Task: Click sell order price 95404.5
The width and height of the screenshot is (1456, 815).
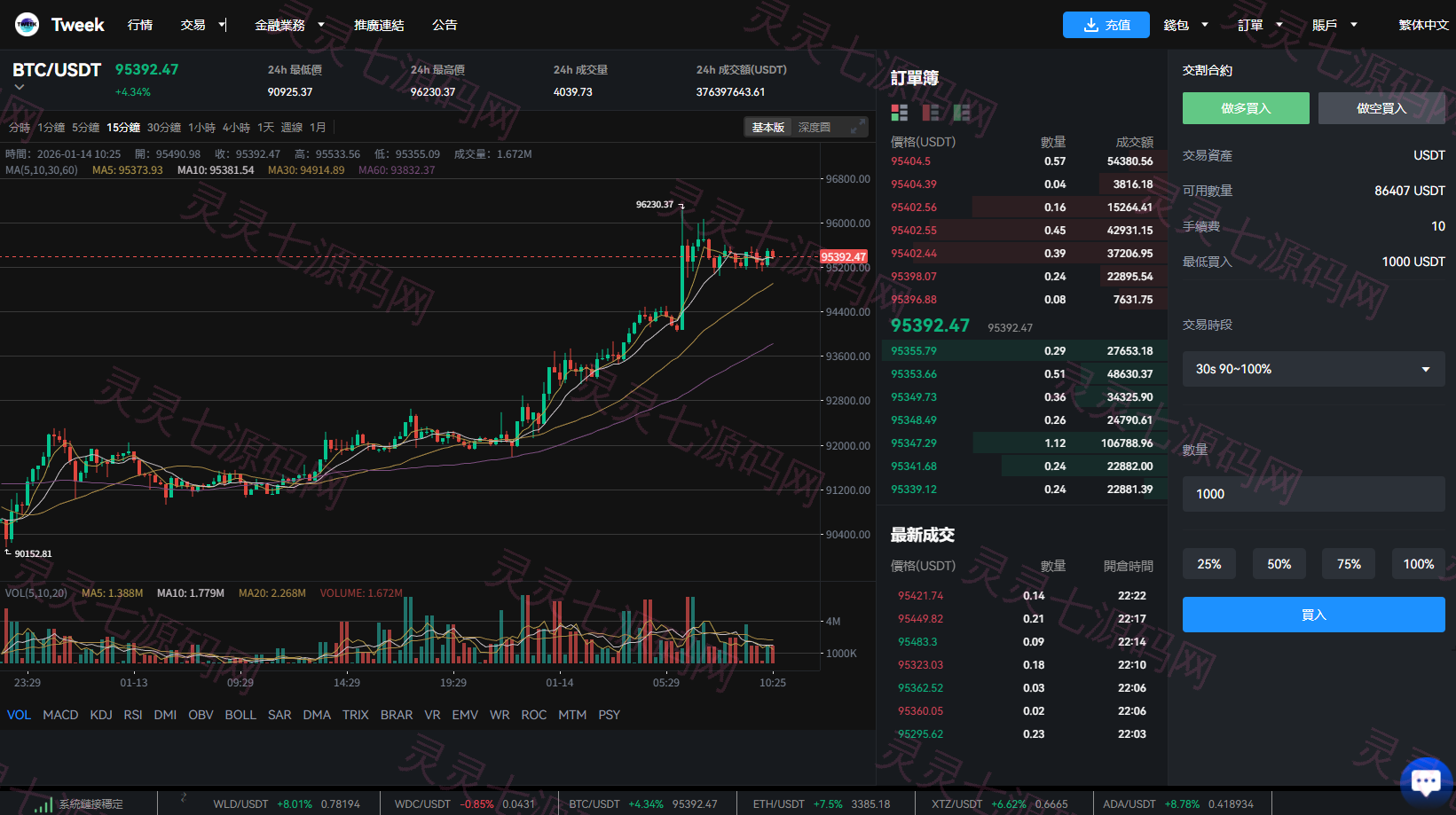Action: 910,161
